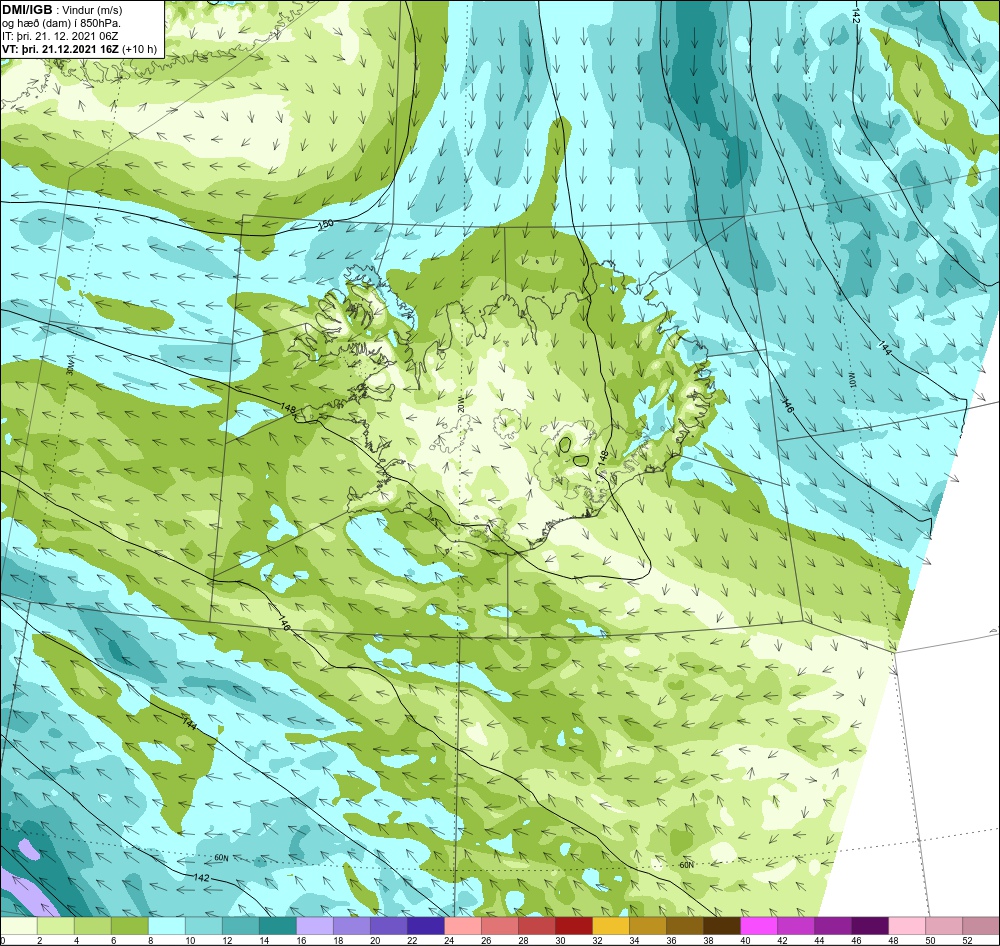Select the 'og hæð (dam) í 850hPa.' line
The image size is (1000, 946).
point(62,24)
